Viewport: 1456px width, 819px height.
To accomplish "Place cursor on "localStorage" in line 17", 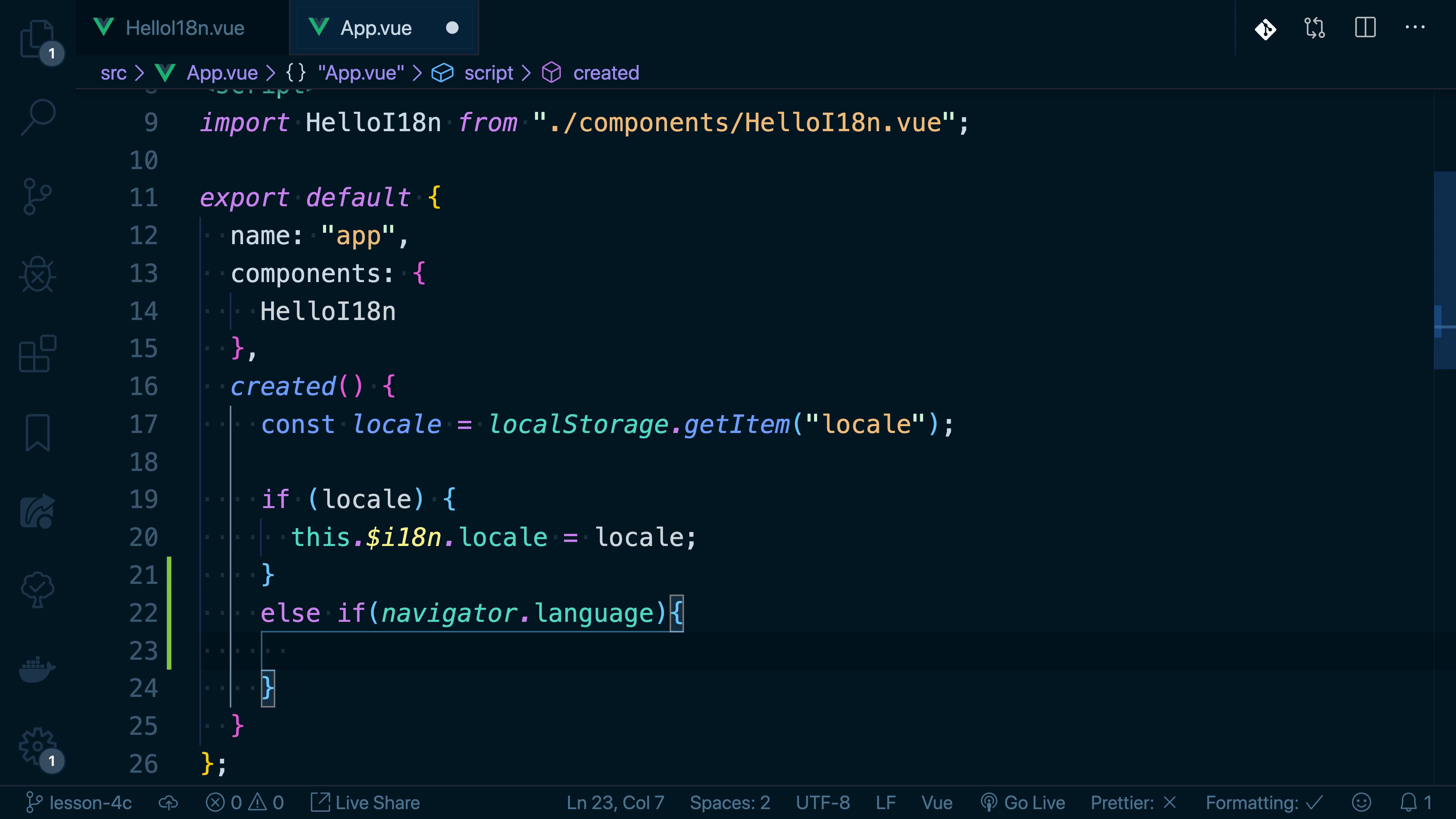I will pyautogui.click(x=578, y=425).
